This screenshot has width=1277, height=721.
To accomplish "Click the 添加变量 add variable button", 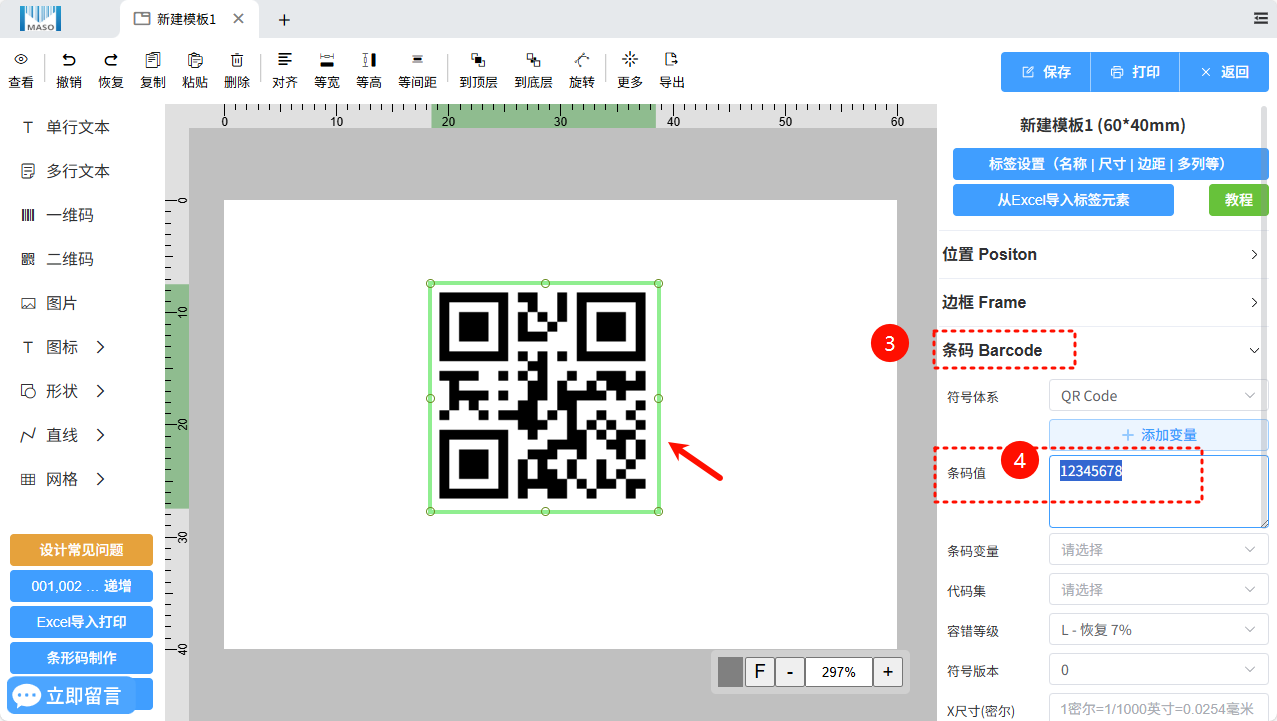I will tap(1158, 435).
